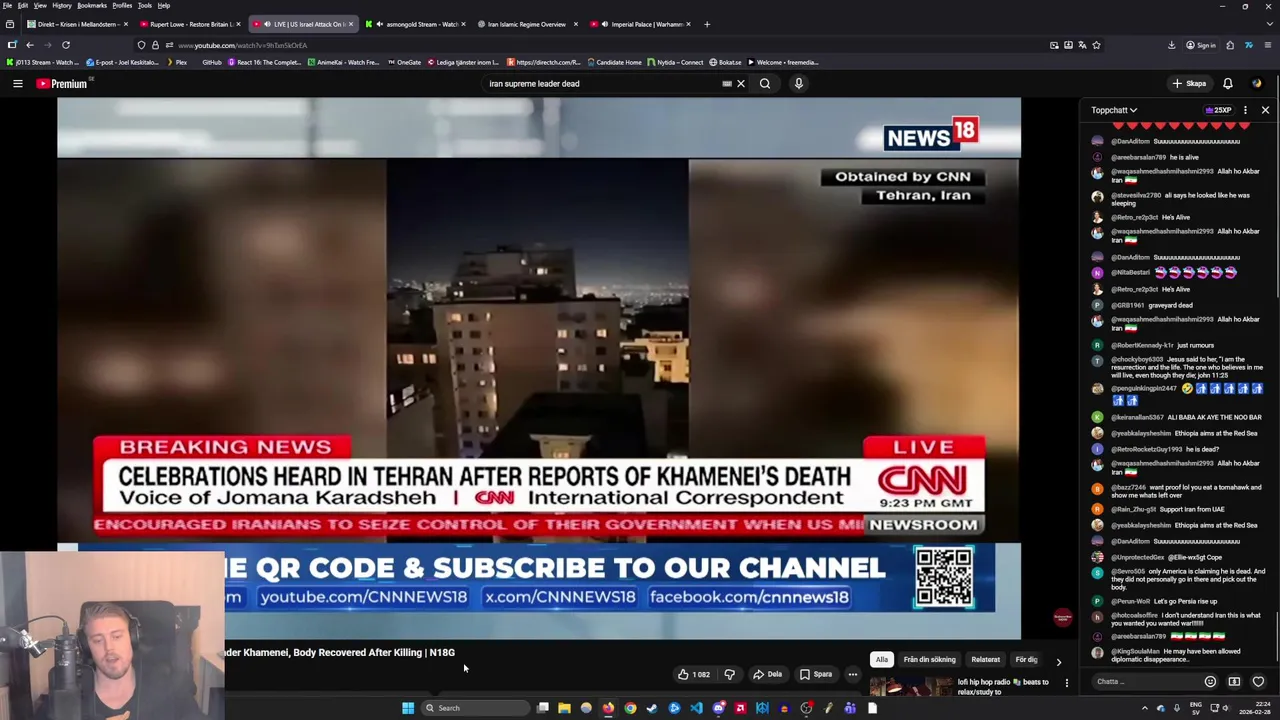The width and height of the screenshot is (1280, 720).
Task: Open the Candidate Home bookmark
Action: pos(614,62)
